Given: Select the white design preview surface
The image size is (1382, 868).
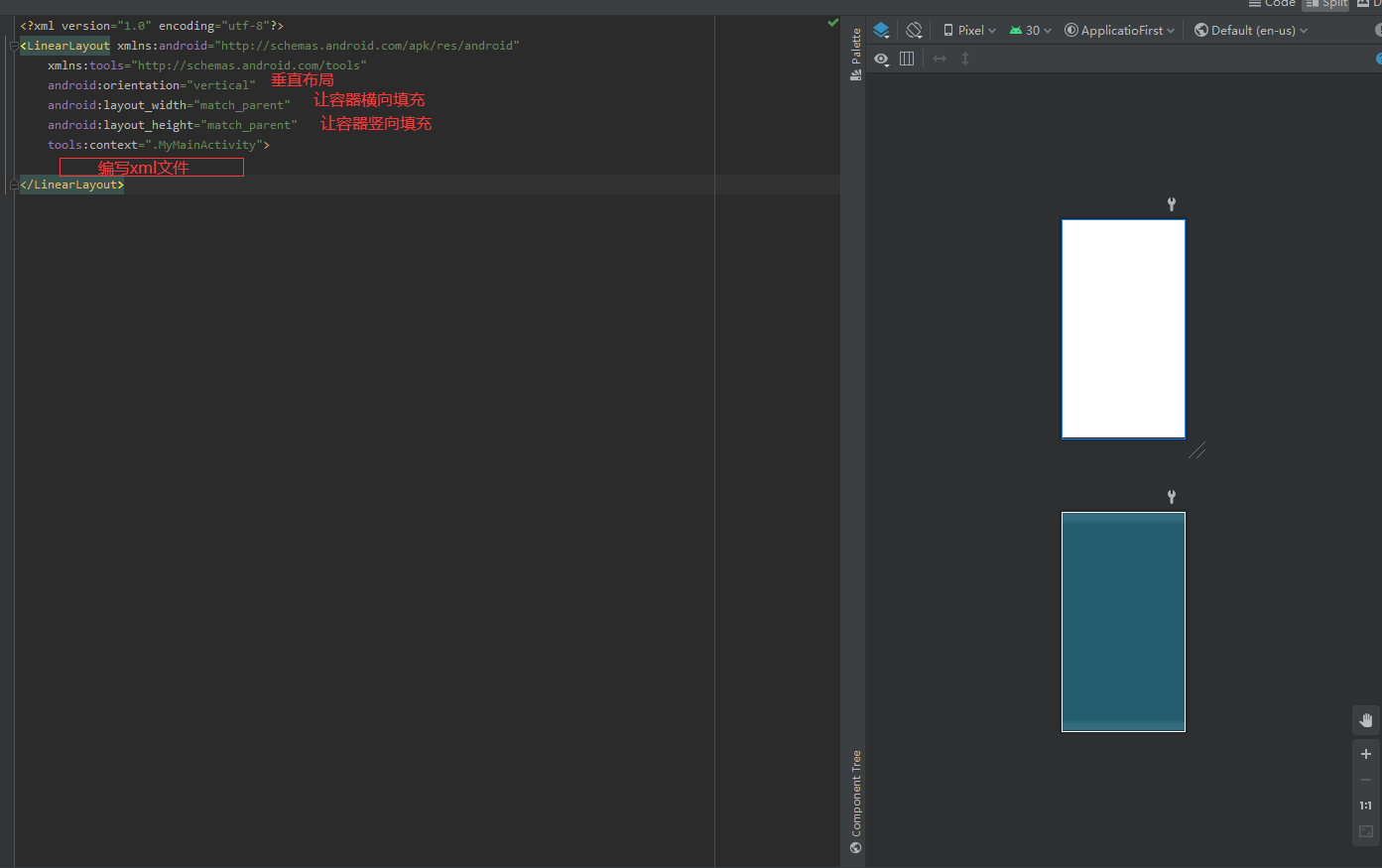Looking at the screenshot, I should (1123, 329).
